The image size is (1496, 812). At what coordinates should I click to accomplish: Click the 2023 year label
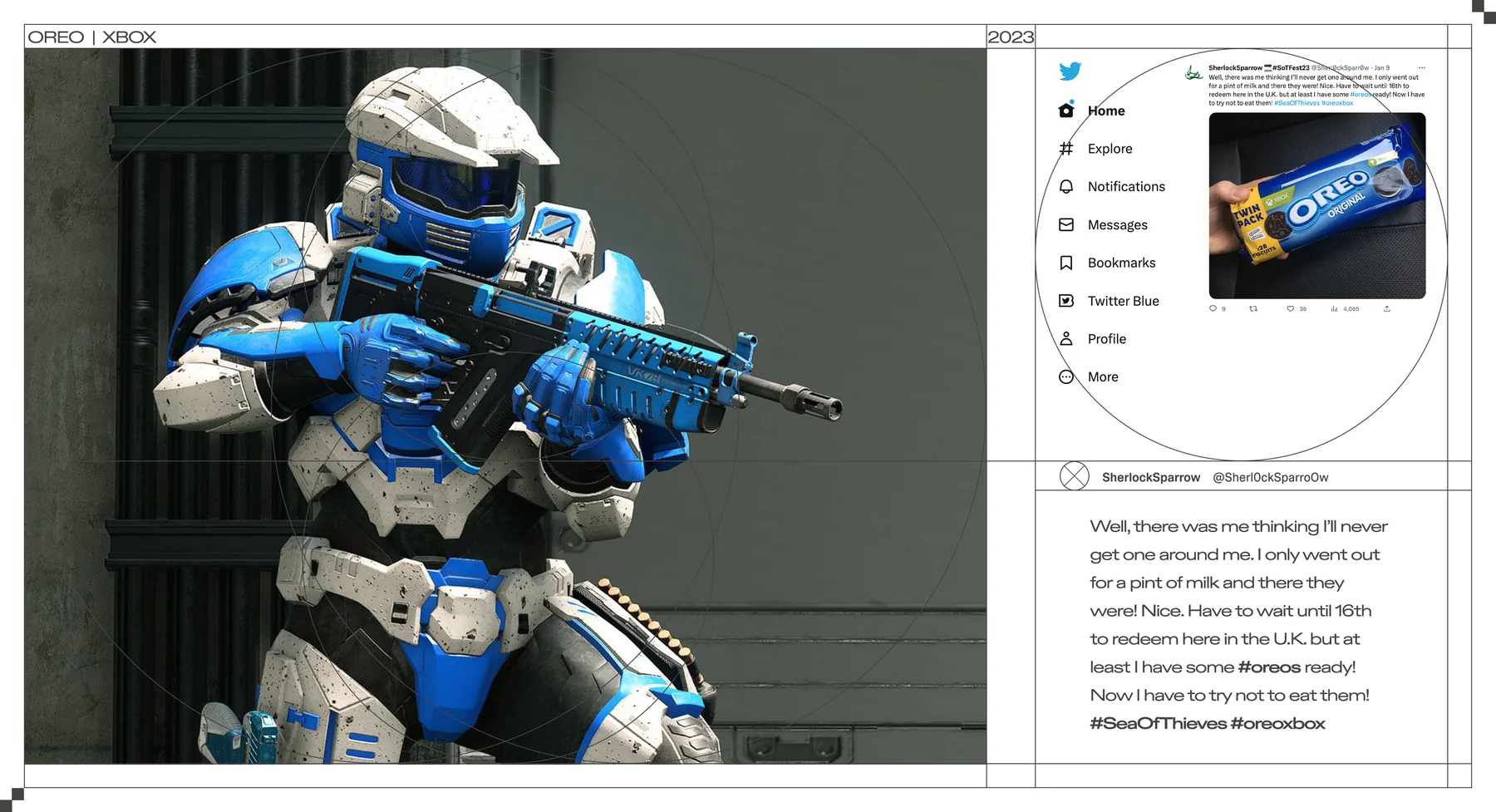[x=1011, y=37]
